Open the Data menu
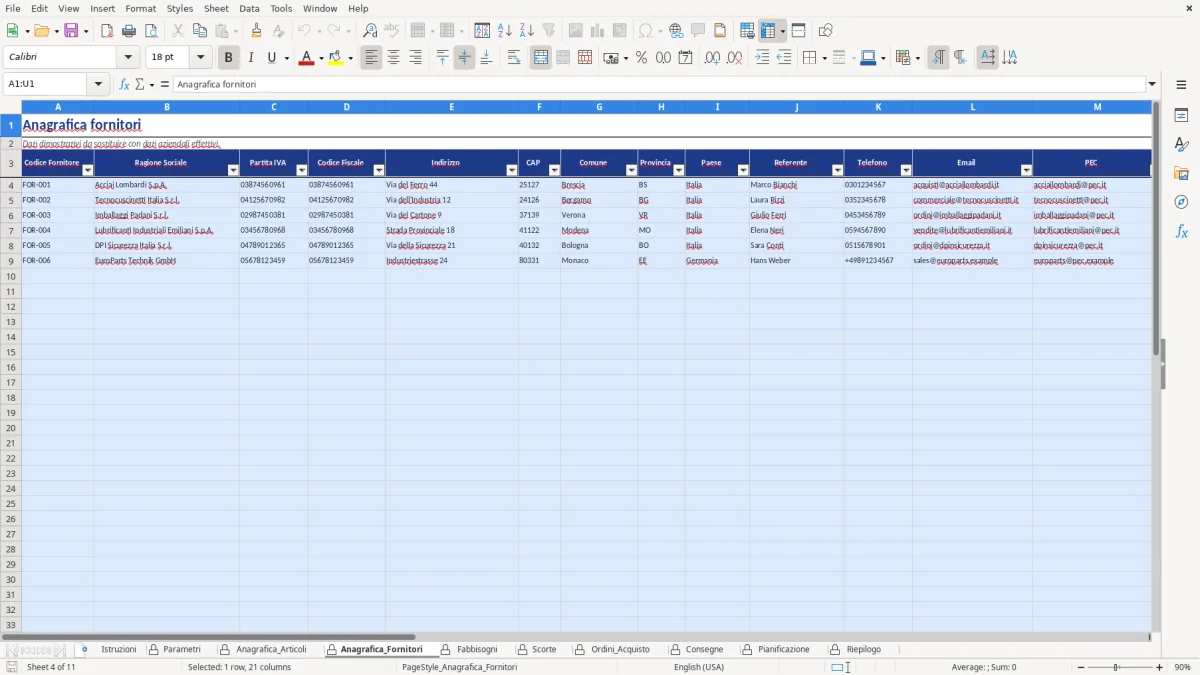The width and height of the screenshot is (1200, 675). click(x=250, y=8)
